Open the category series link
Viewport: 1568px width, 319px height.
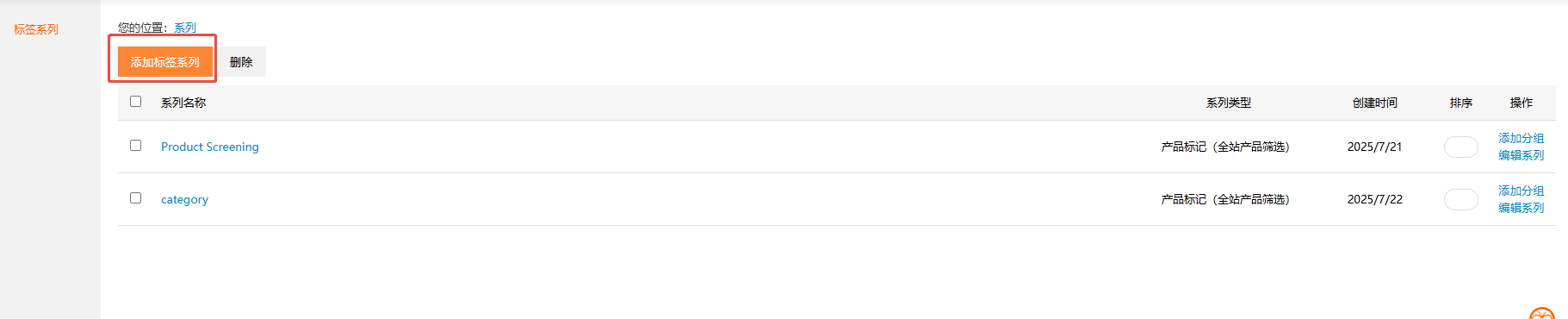coord(184,199)
